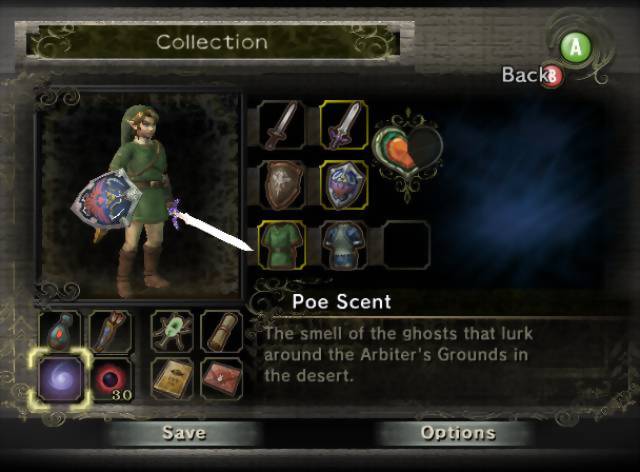640x472 pixels.
Task: Open the red letters envelope
Action: (222, 378)
